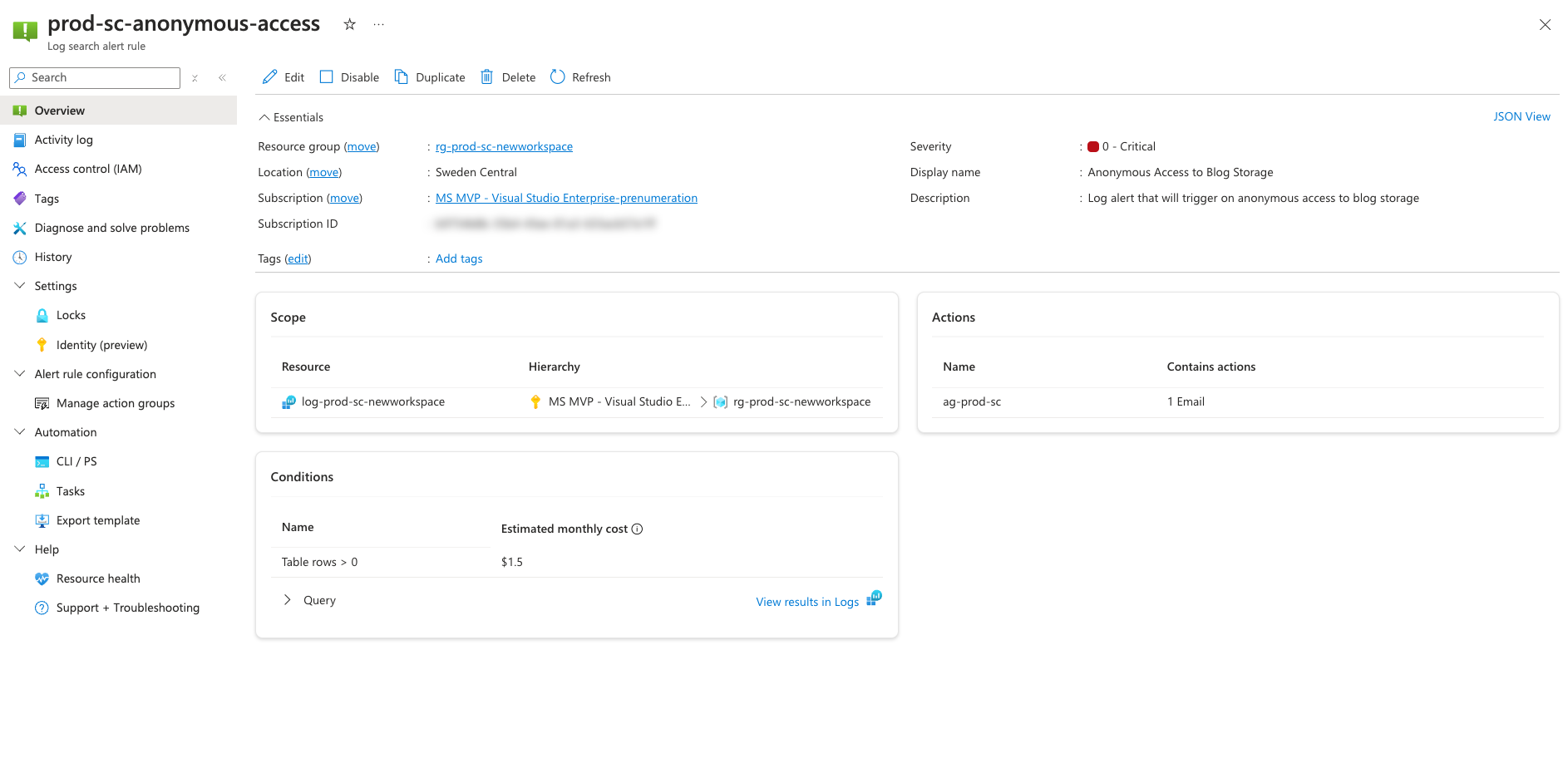Click the '1 Email' actions cell
Screen dimensions: 1568x763
(1186, 401)
